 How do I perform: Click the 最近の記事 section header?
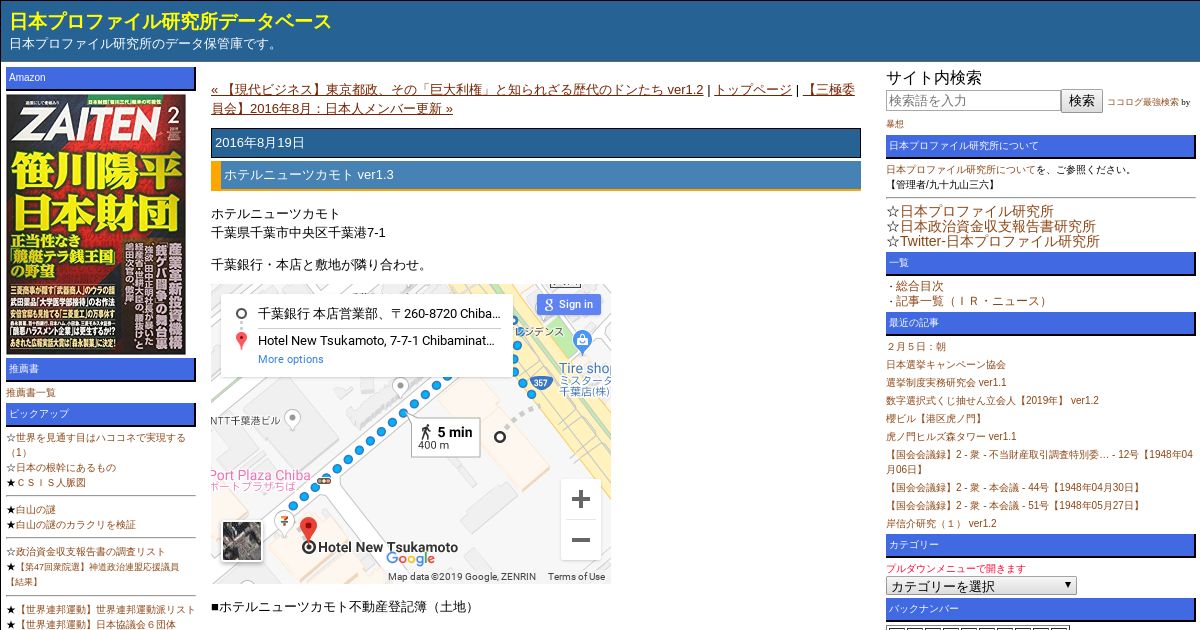point(1041,324)
